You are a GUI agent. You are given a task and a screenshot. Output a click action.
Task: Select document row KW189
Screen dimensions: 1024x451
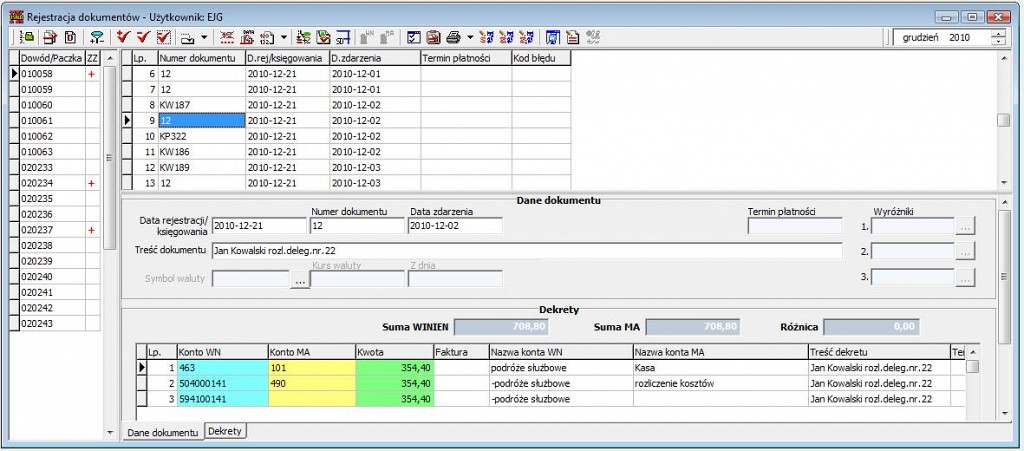point(202,168)
